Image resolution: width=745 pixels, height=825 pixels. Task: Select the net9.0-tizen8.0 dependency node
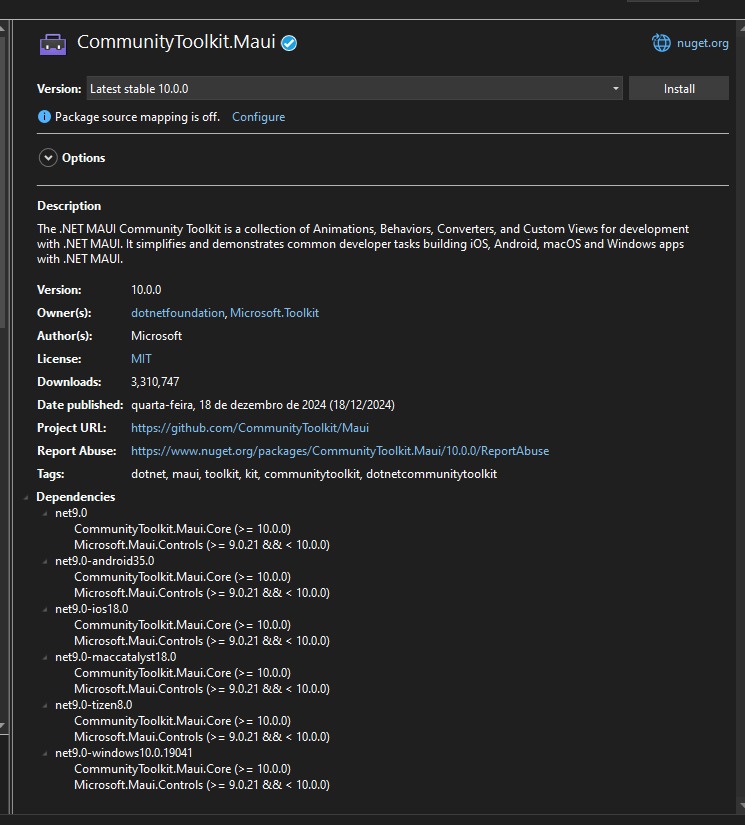(x=94, y=705)
